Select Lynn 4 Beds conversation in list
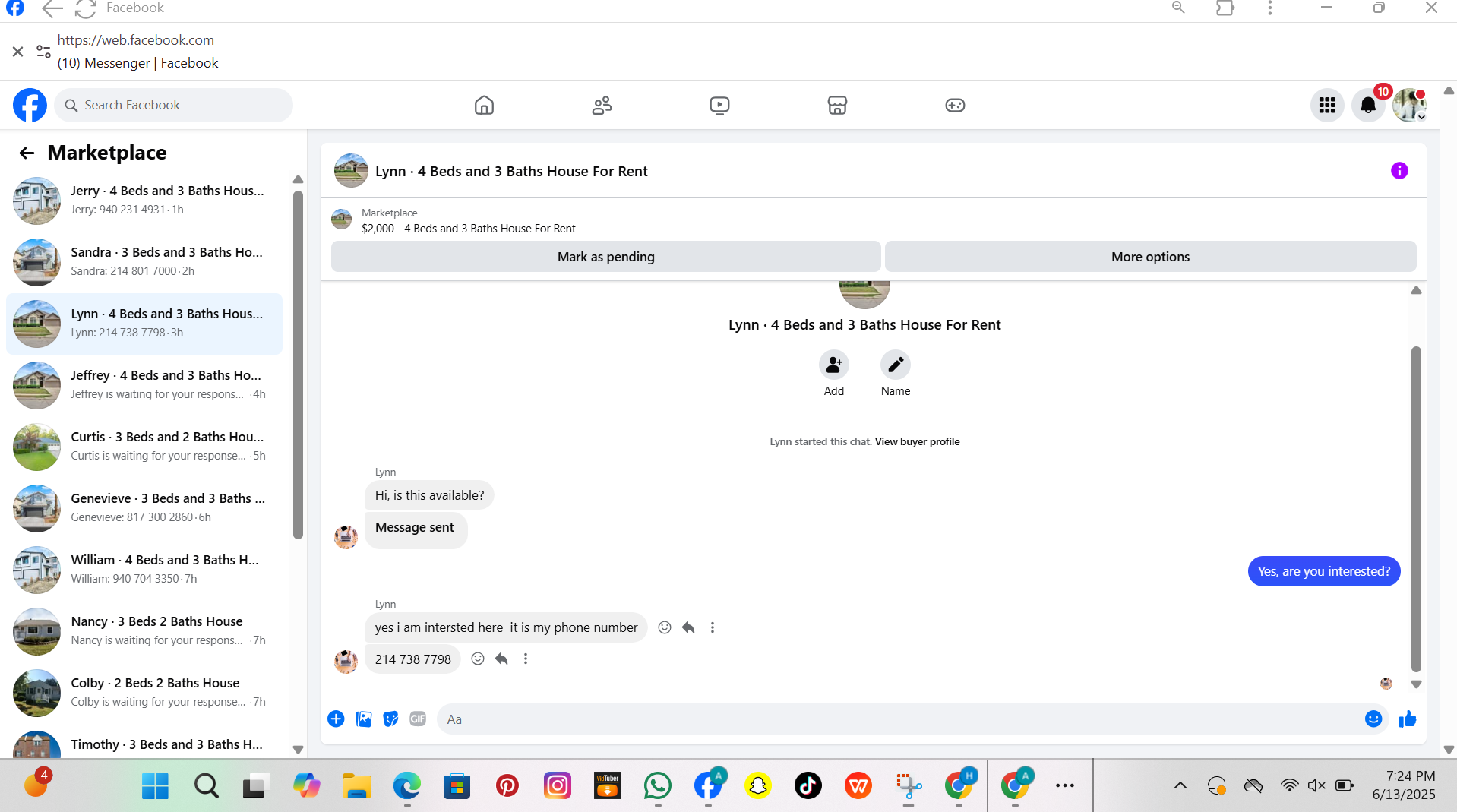Screen dimensions: 1457x812 (x=144, y=324)
